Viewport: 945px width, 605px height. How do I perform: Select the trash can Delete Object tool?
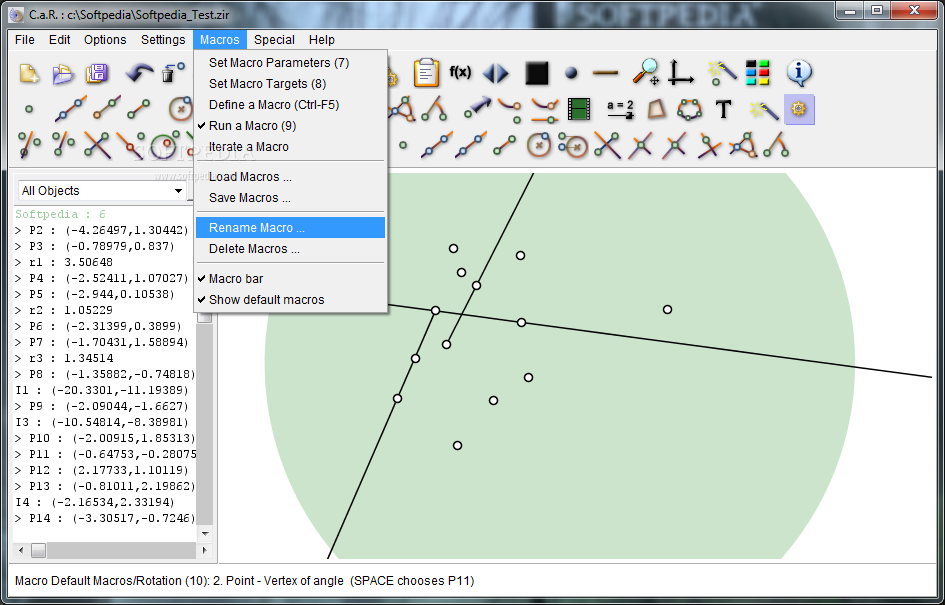point(171,74)
